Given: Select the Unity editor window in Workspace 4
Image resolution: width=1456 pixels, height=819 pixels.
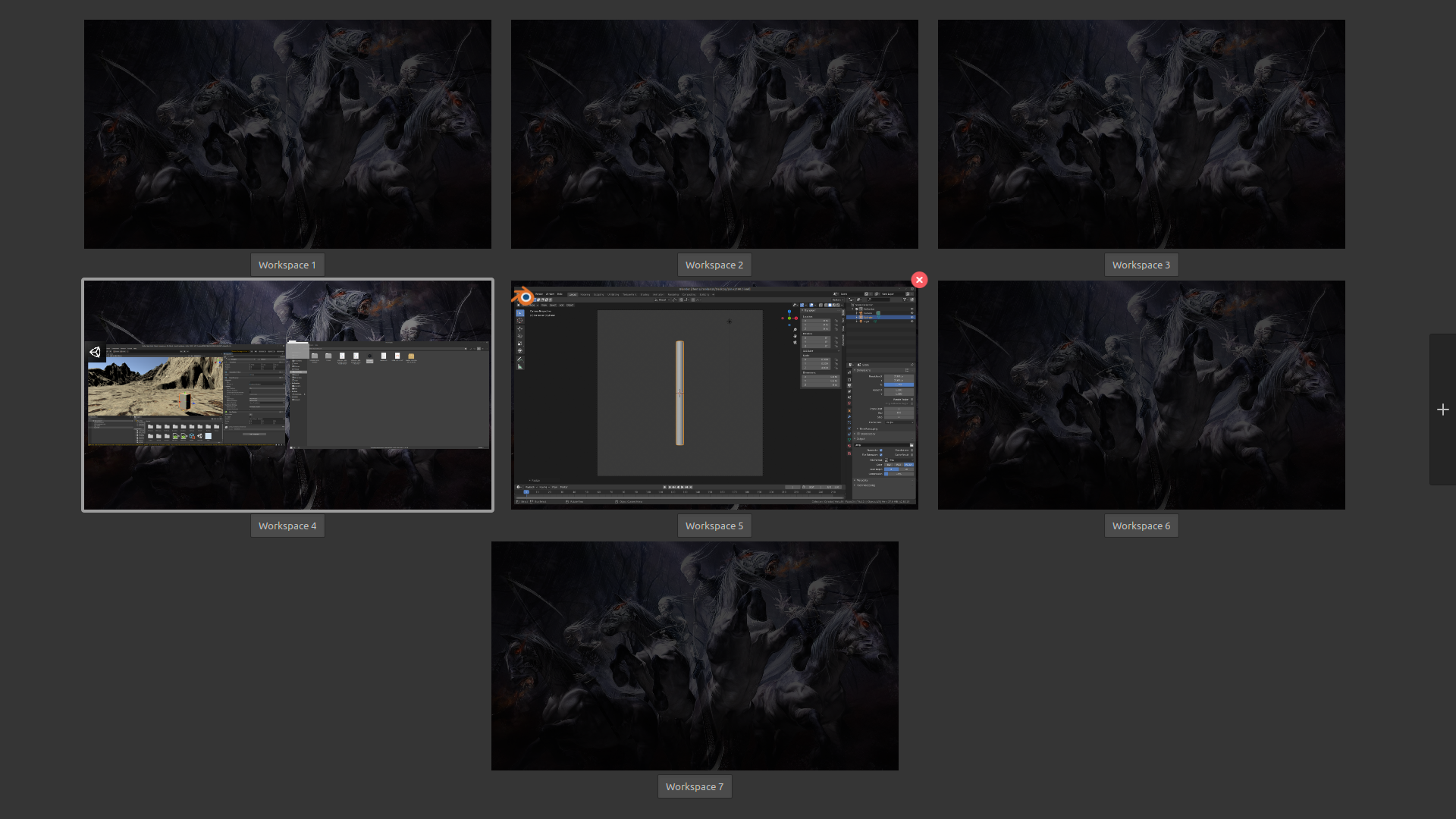Looking at the screenshot, I should tap(187, 395).
